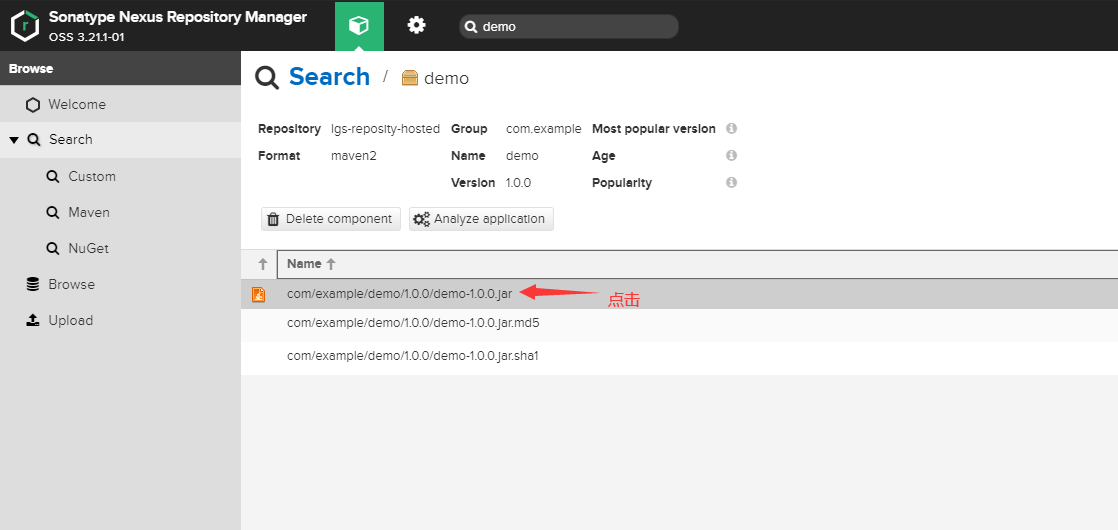Viewport: 1118px width, 530px height.
Task: Click the com.example group value
Action: pos(543,129)
